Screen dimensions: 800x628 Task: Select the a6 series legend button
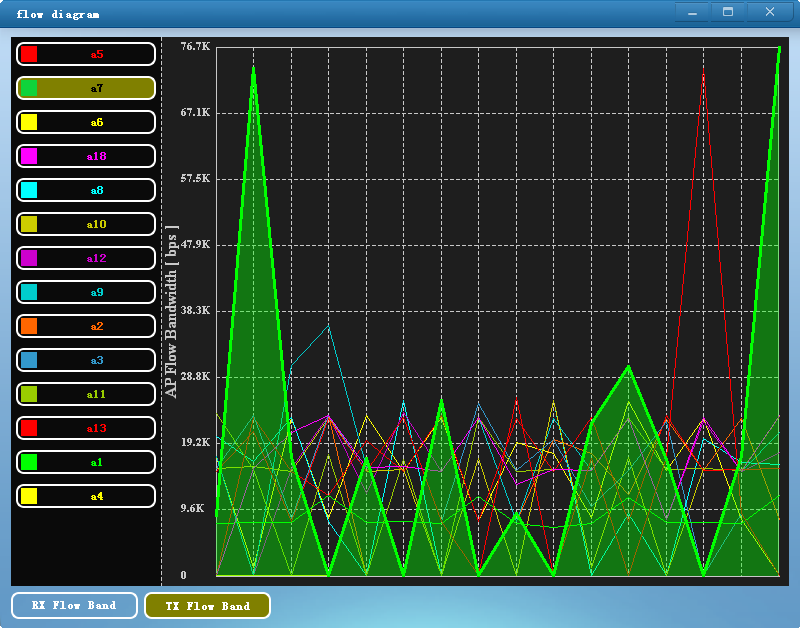(86, 122)
